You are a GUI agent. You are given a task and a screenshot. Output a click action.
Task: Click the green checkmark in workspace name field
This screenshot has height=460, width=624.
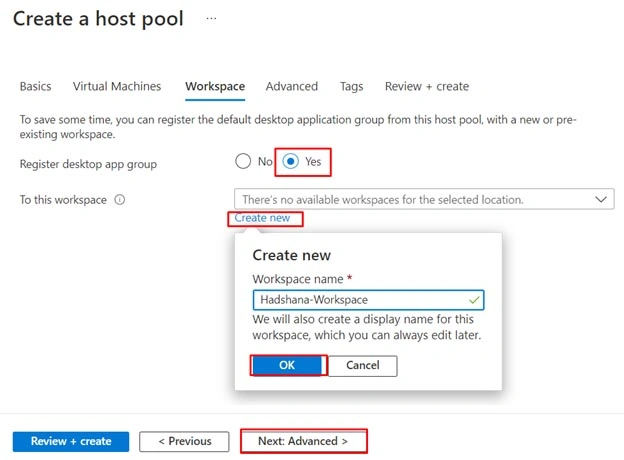(x=474, y=300)
